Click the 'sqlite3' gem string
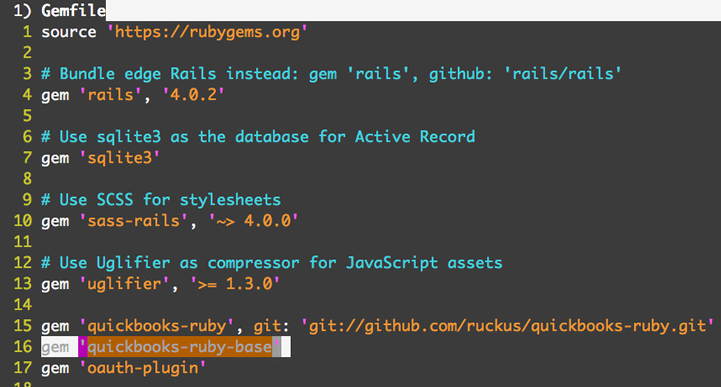721x387 pixels. click(120, 158)
